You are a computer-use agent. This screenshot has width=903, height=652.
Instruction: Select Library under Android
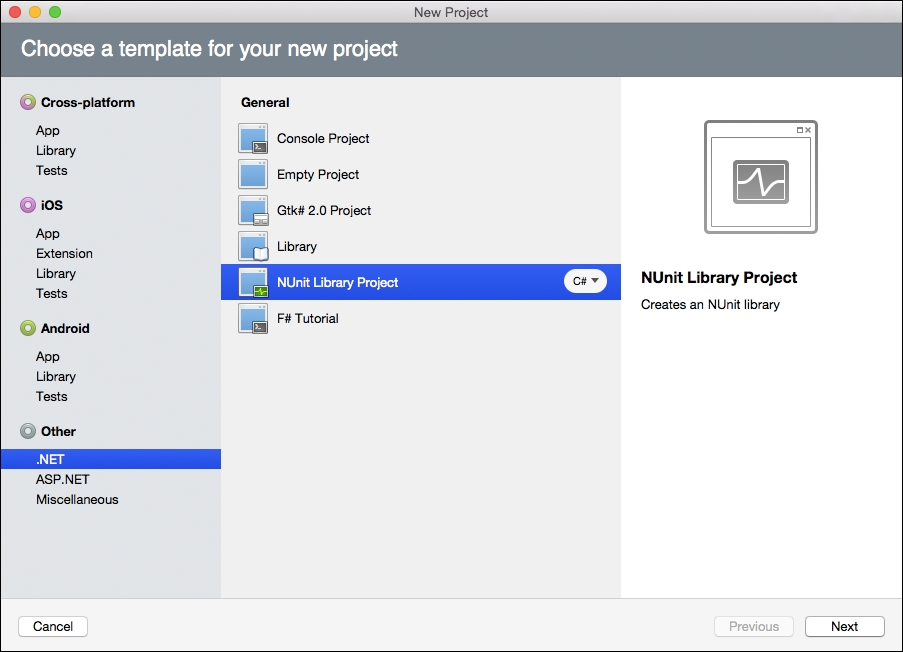56,377
